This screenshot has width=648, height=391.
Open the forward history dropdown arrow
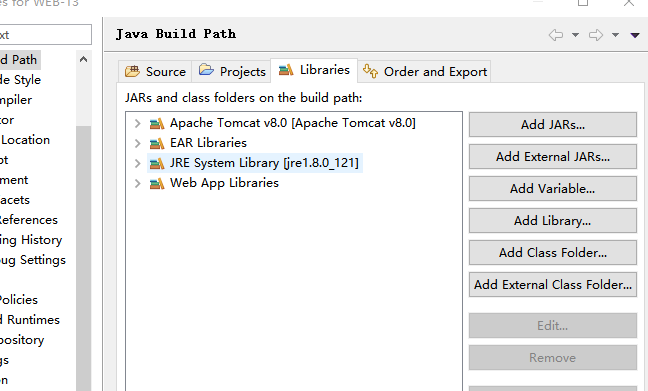pos(615,35)
